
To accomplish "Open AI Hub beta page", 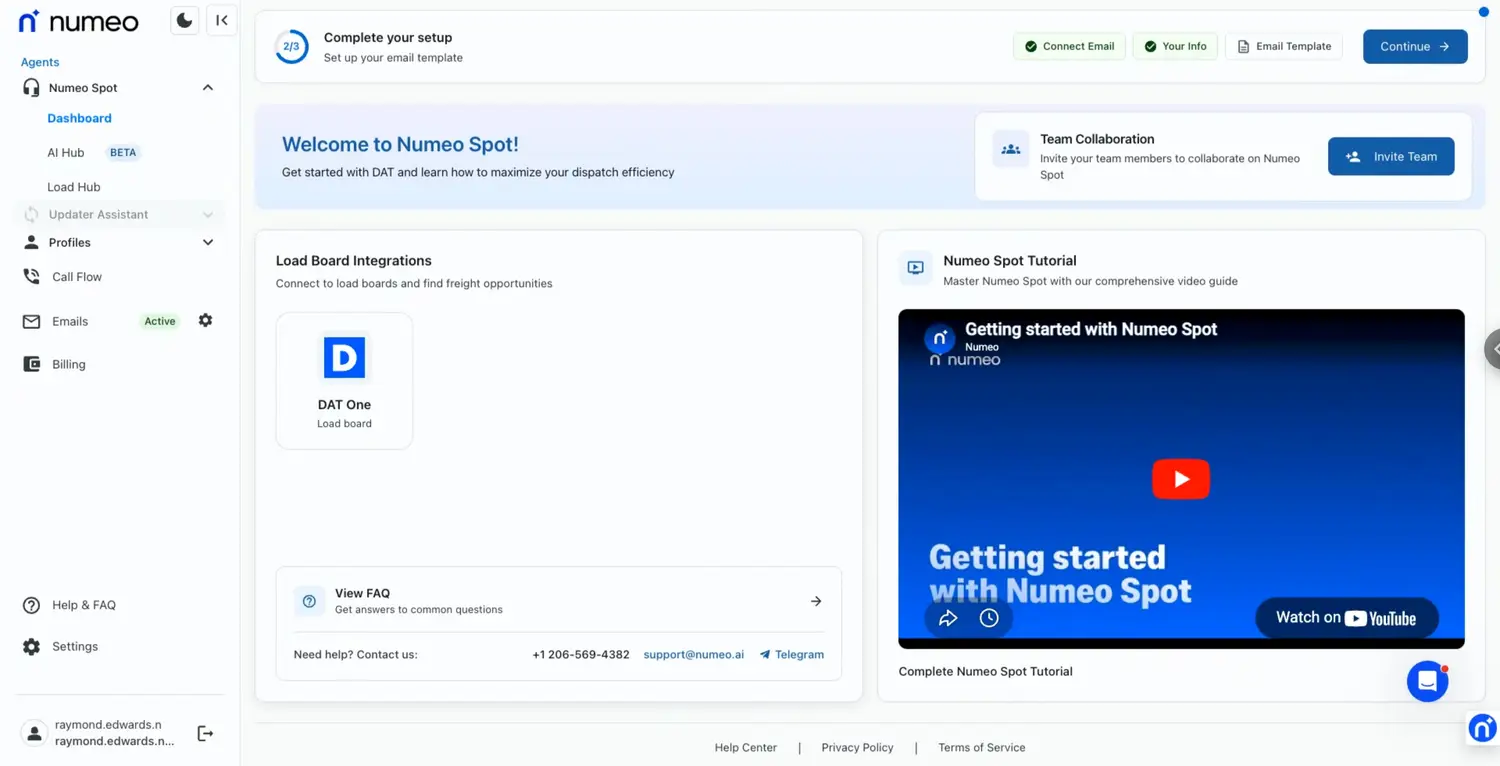I will (66, 153).
